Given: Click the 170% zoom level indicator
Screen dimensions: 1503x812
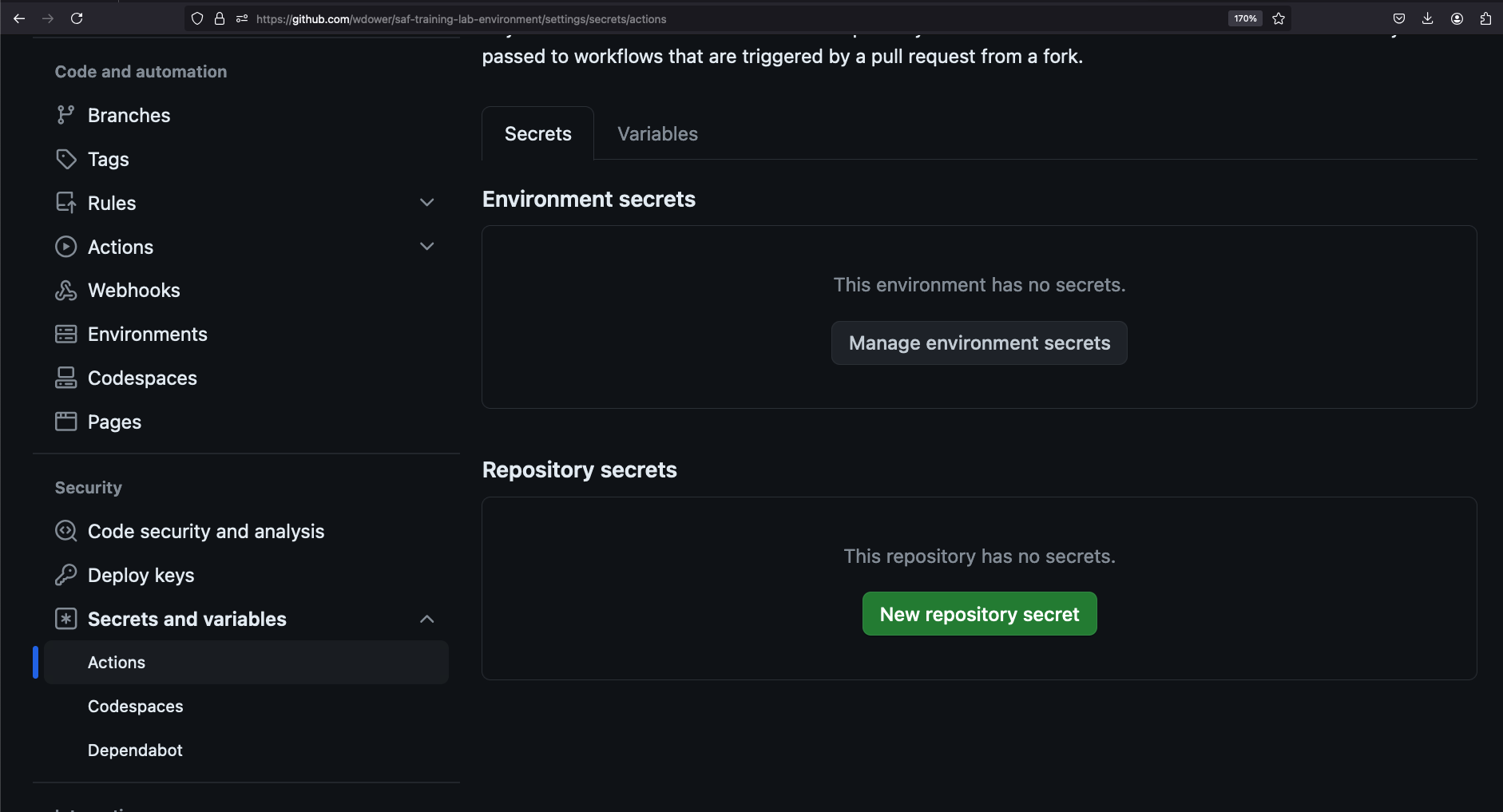Looking at the screenshot, I should click(x=1245, y=18).
